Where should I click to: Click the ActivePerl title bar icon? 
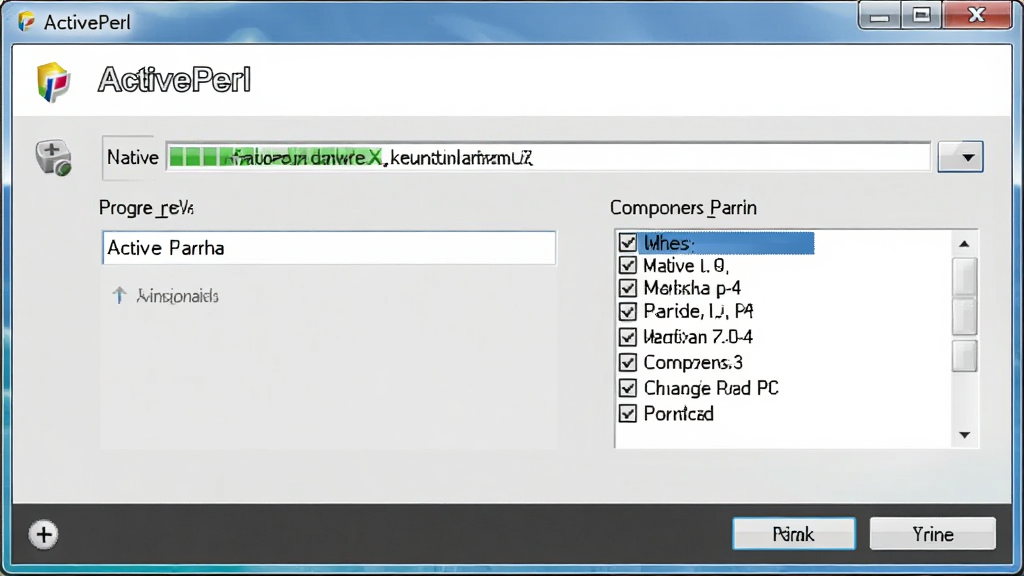[x=26, y=22]
